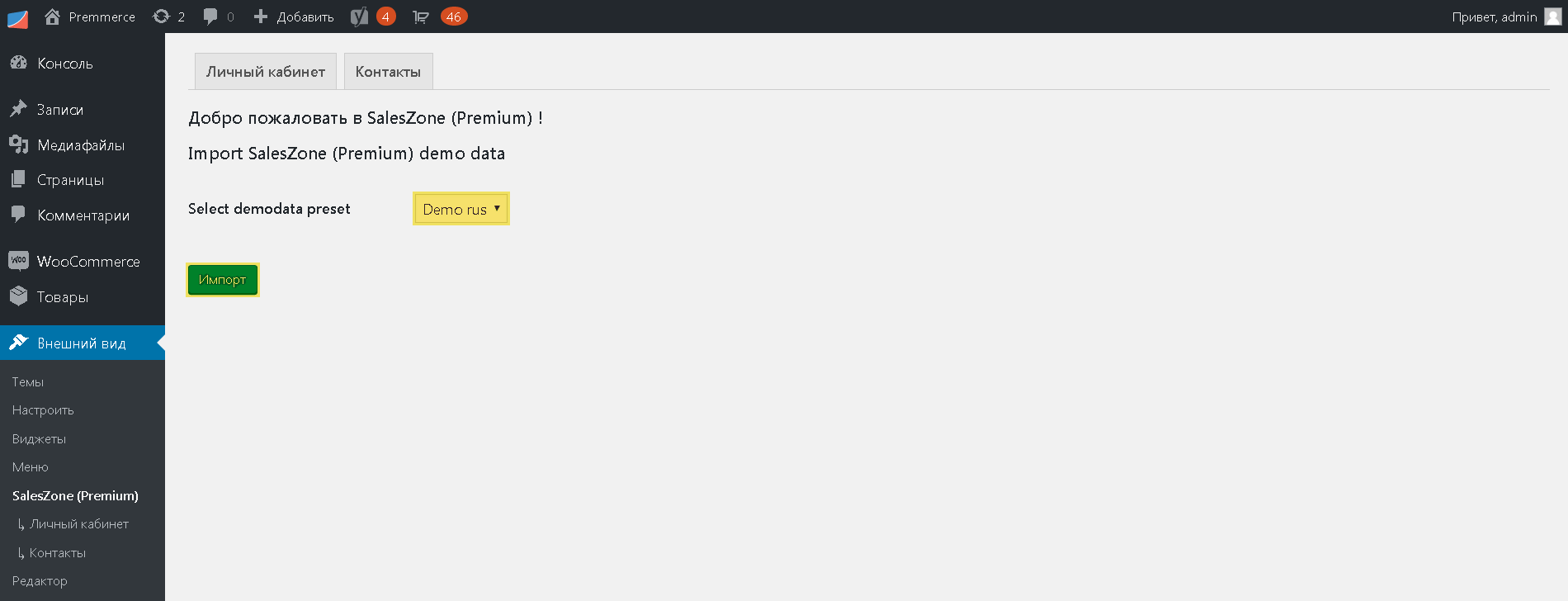Click the admin user avatar
Viewport: 1568px width, 601px height.
pyautogui.click(x=1552, y=17)
